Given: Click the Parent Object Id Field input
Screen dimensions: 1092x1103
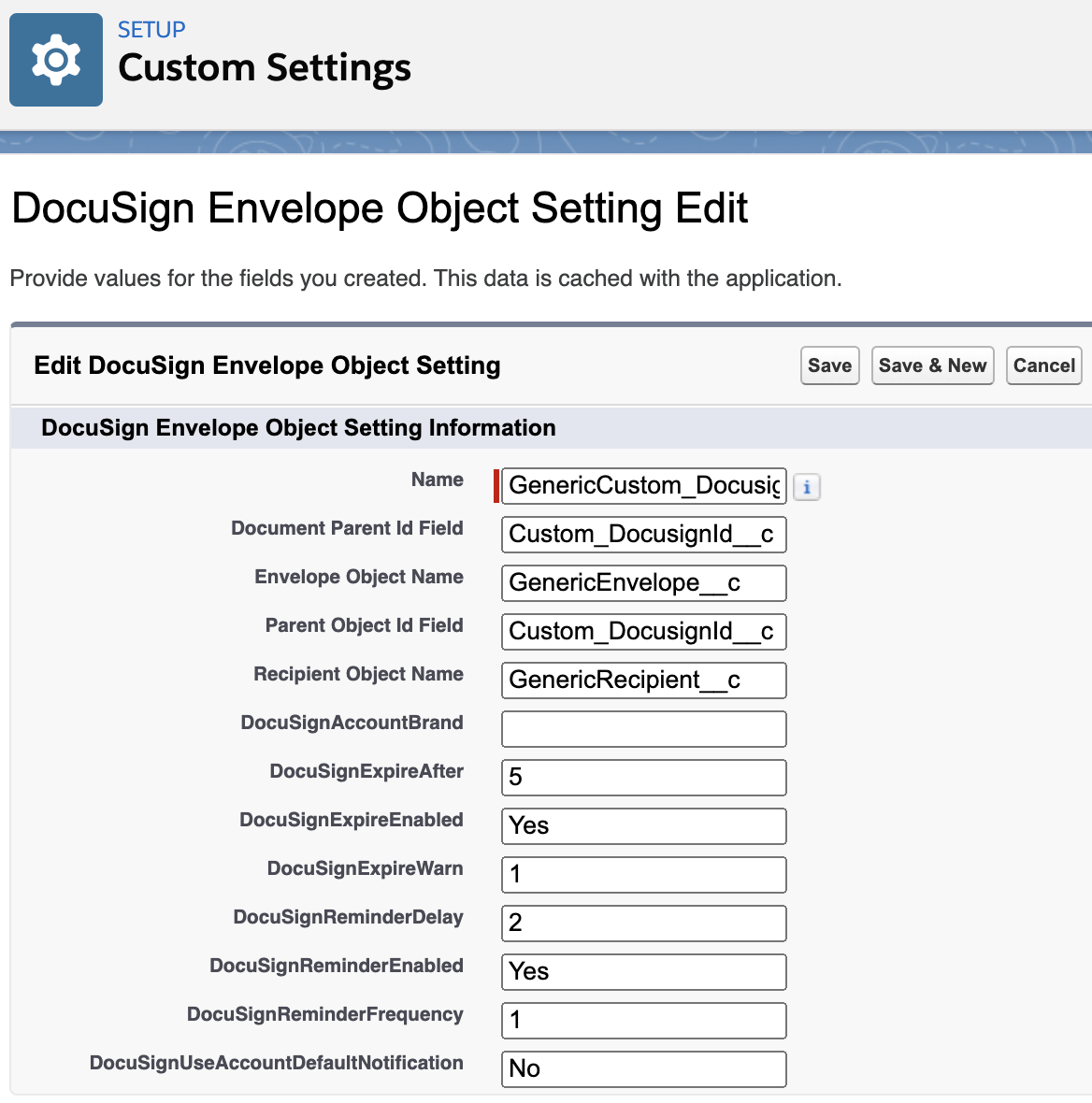Looking at the screenshot, I should click(x=644, y=632).
